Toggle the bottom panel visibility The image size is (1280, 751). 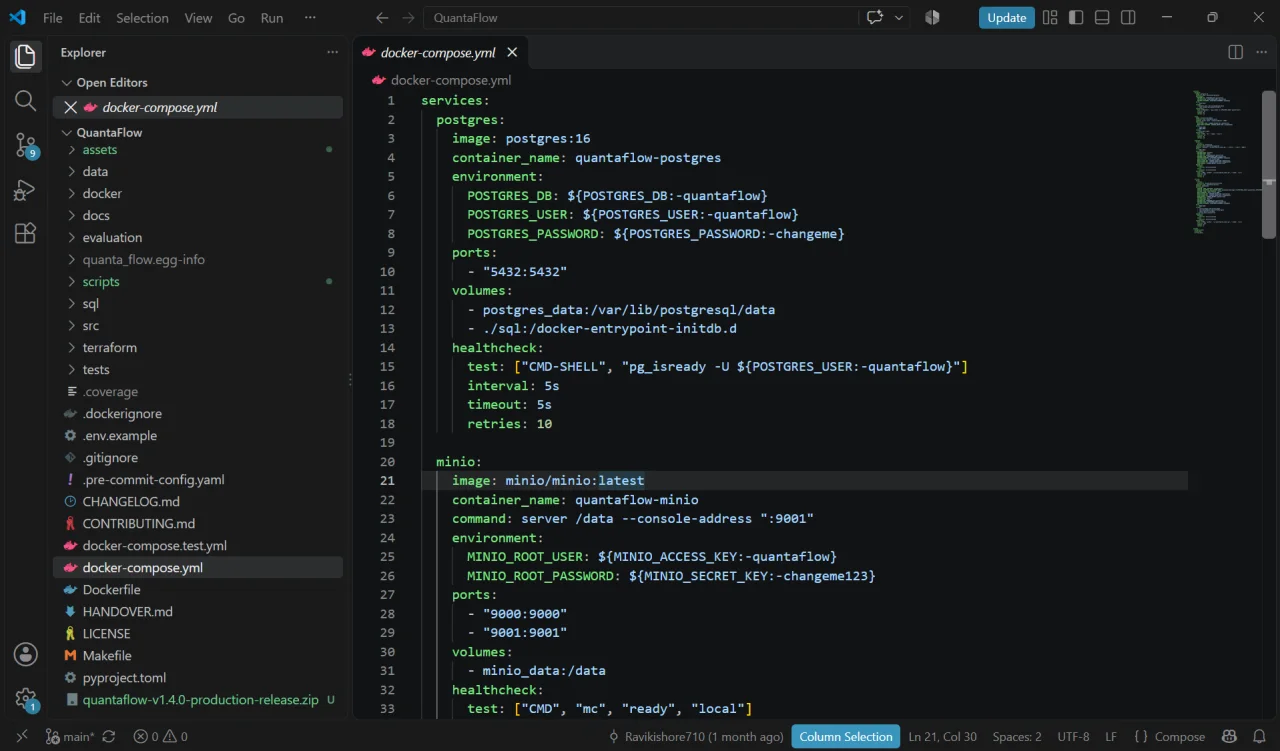point(1102,18)
